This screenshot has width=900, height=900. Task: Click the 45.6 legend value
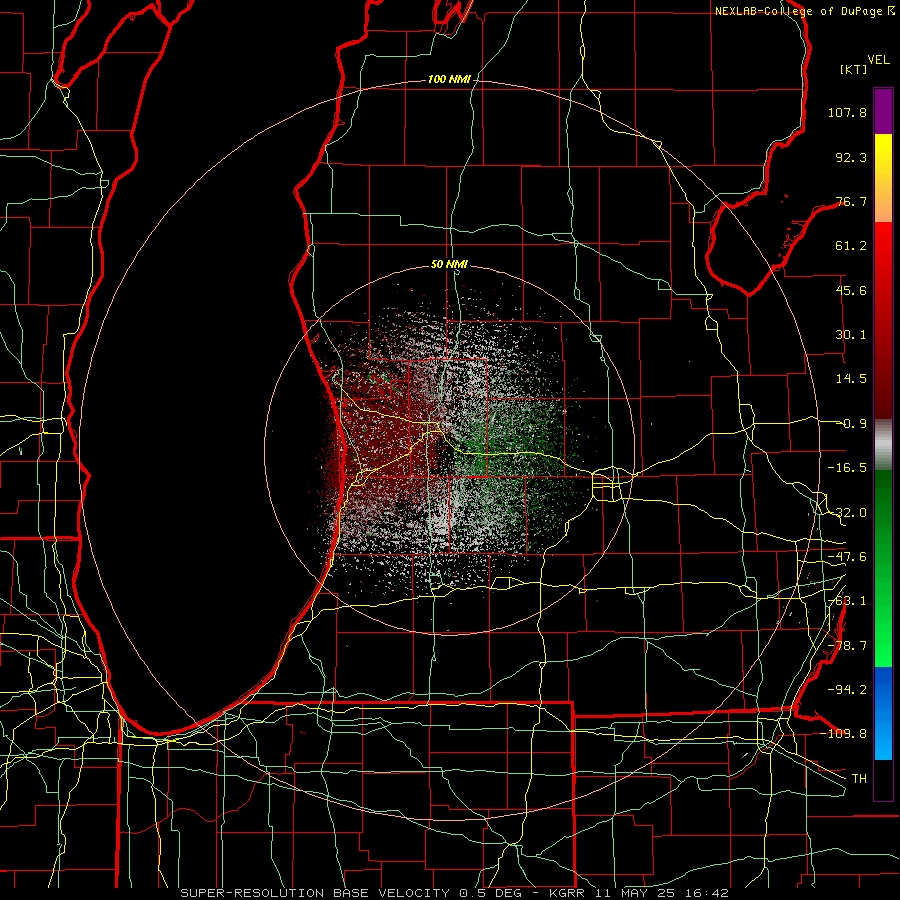(851, 290)
